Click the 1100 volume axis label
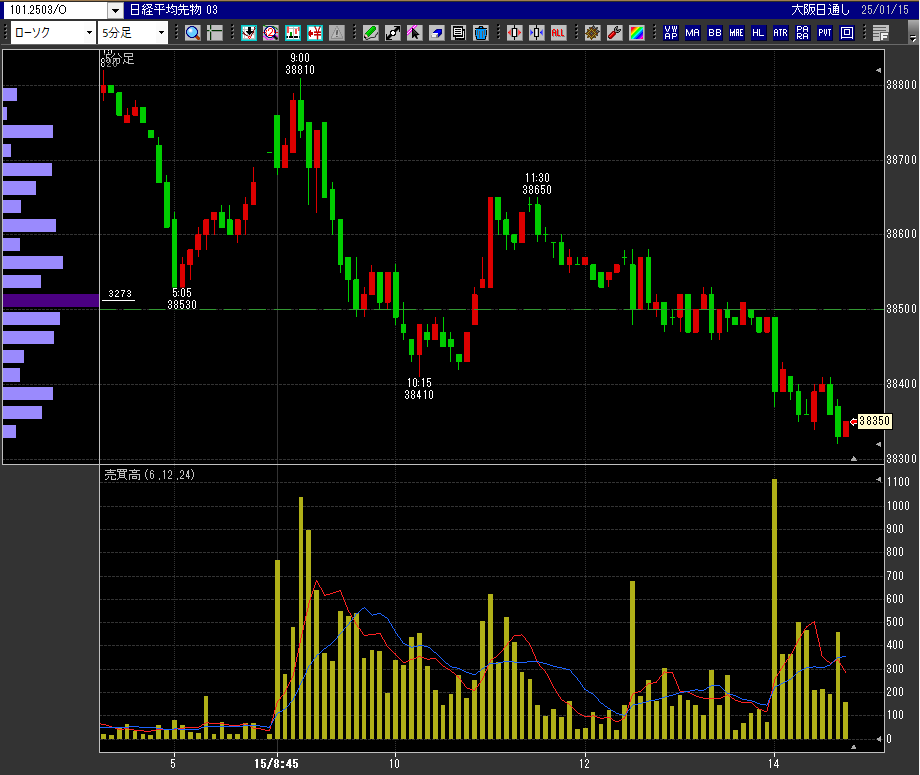This screenshot has width=920, height=775. [x=898, y=482]
